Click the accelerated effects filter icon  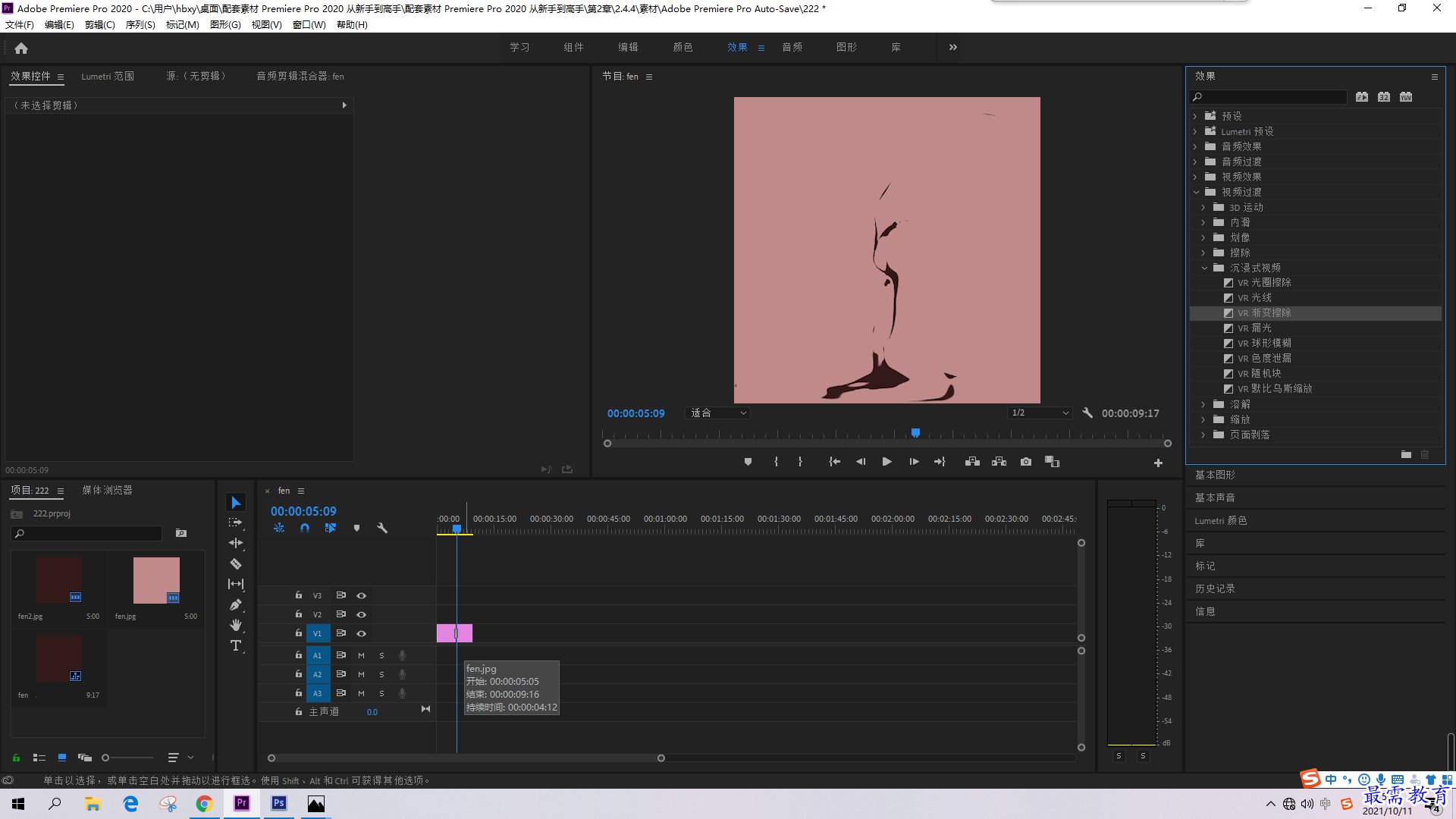tap(1362, 97)
